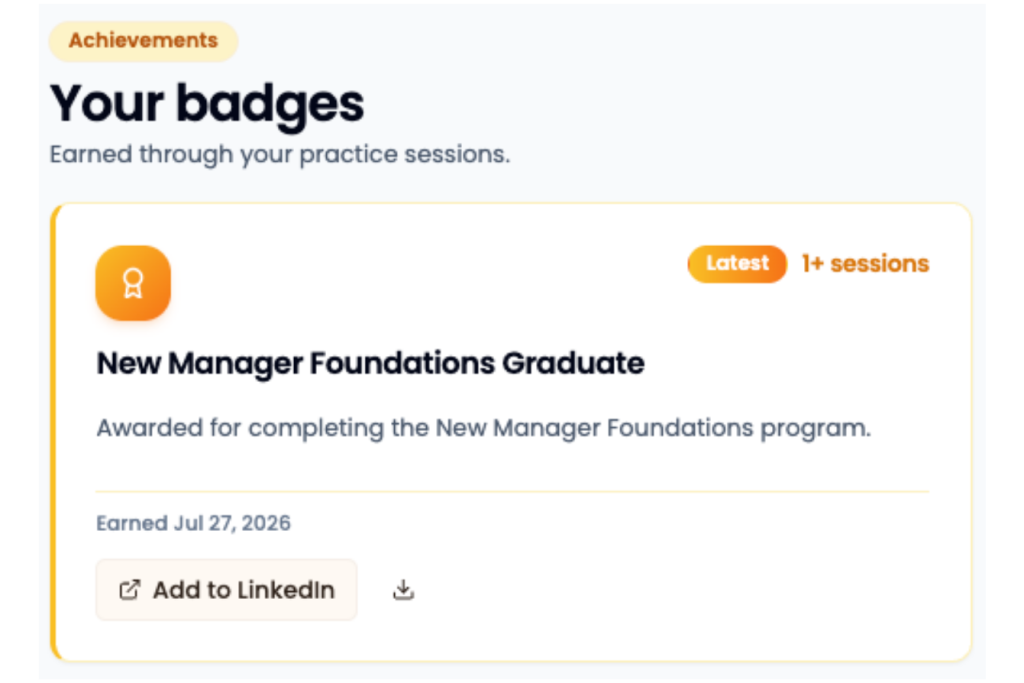Click the Achievements tag
Viewport: 1024px width, 683px height.
click(144, 40)
